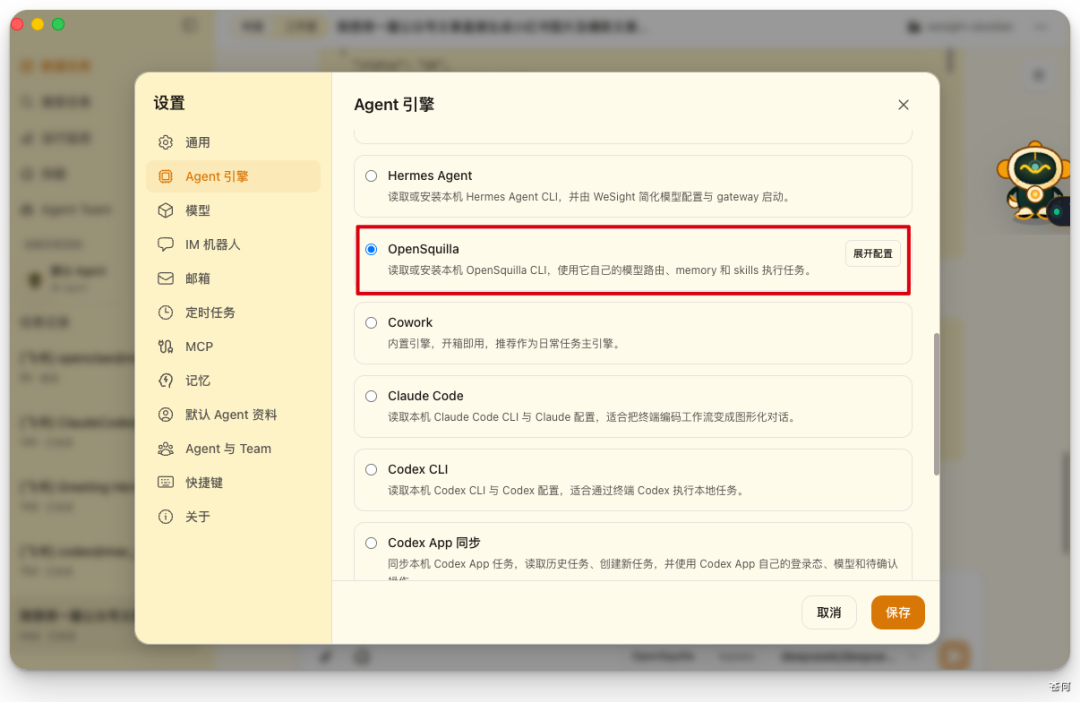
Task: Close the settings dialog with X
Action: [x=903, y=105]
